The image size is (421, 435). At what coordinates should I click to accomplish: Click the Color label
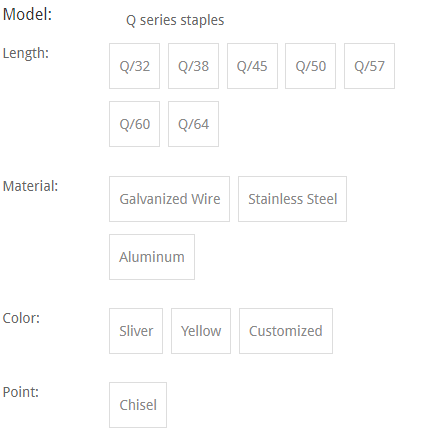[x=21, y=318]
